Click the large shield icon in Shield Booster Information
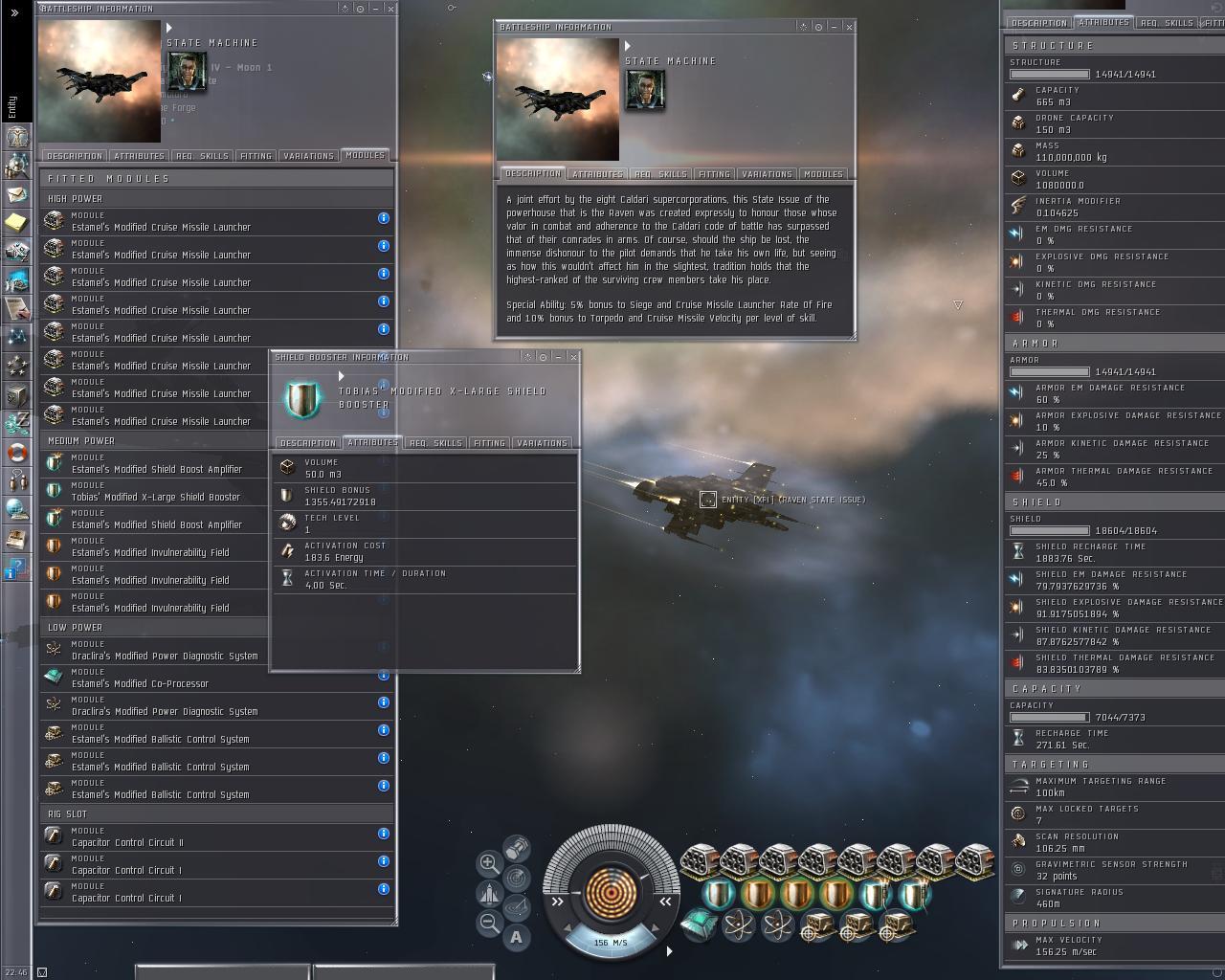 [303, 399]
